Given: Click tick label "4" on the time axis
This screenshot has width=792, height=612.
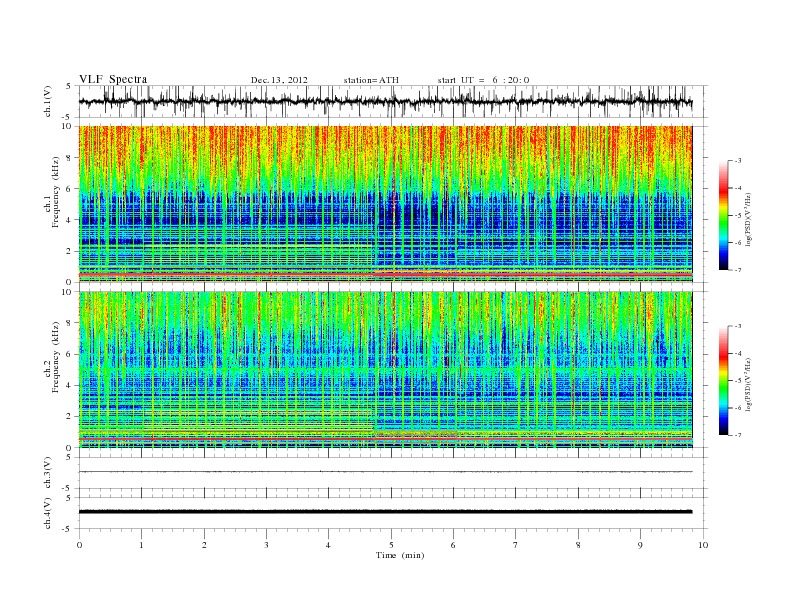Looking at the screenshot, I should click(x=328, y=545).
